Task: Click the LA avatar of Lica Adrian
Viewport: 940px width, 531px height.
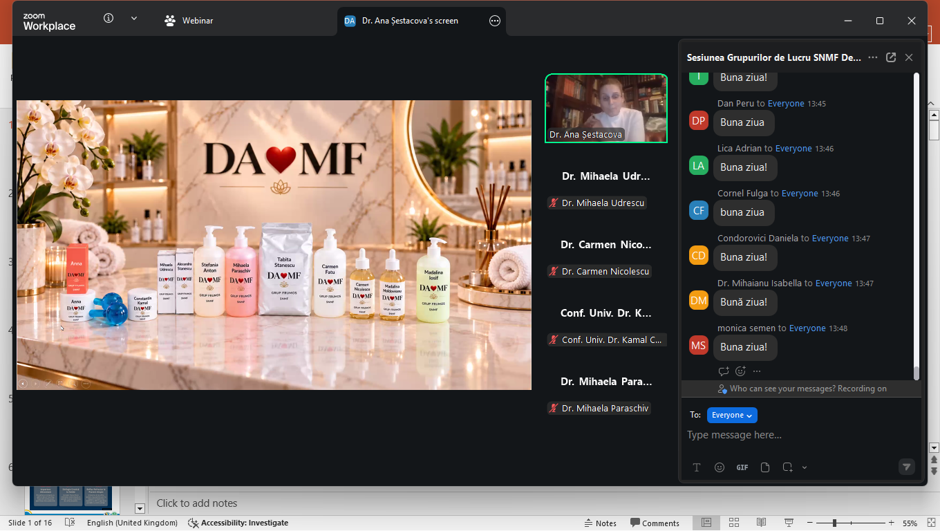Action: (698, 165)
